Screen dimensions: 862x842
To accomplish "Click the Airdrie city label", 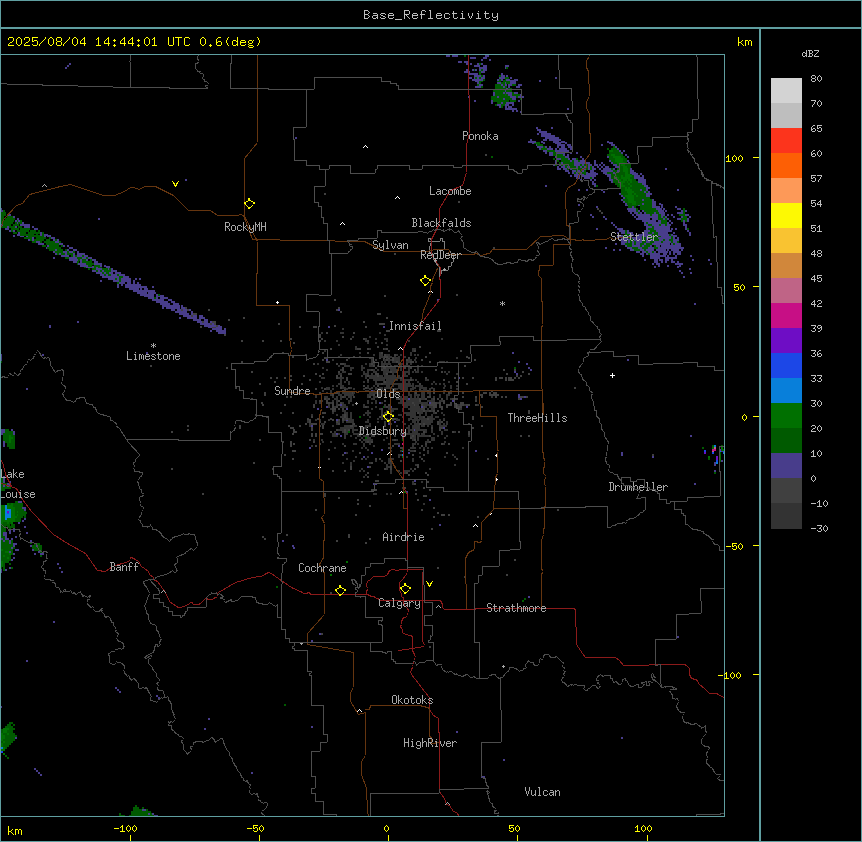I will click(x=403, y=537).
